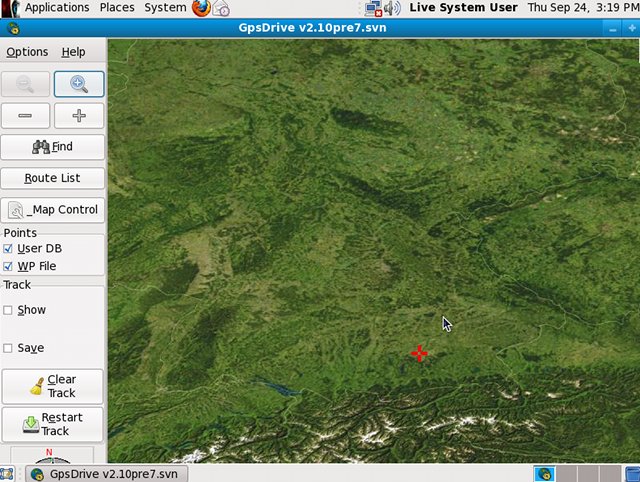This screenshot has height=482, width=640.
Task: Click the network status tray icon
Action: click(x=373, y=8)
